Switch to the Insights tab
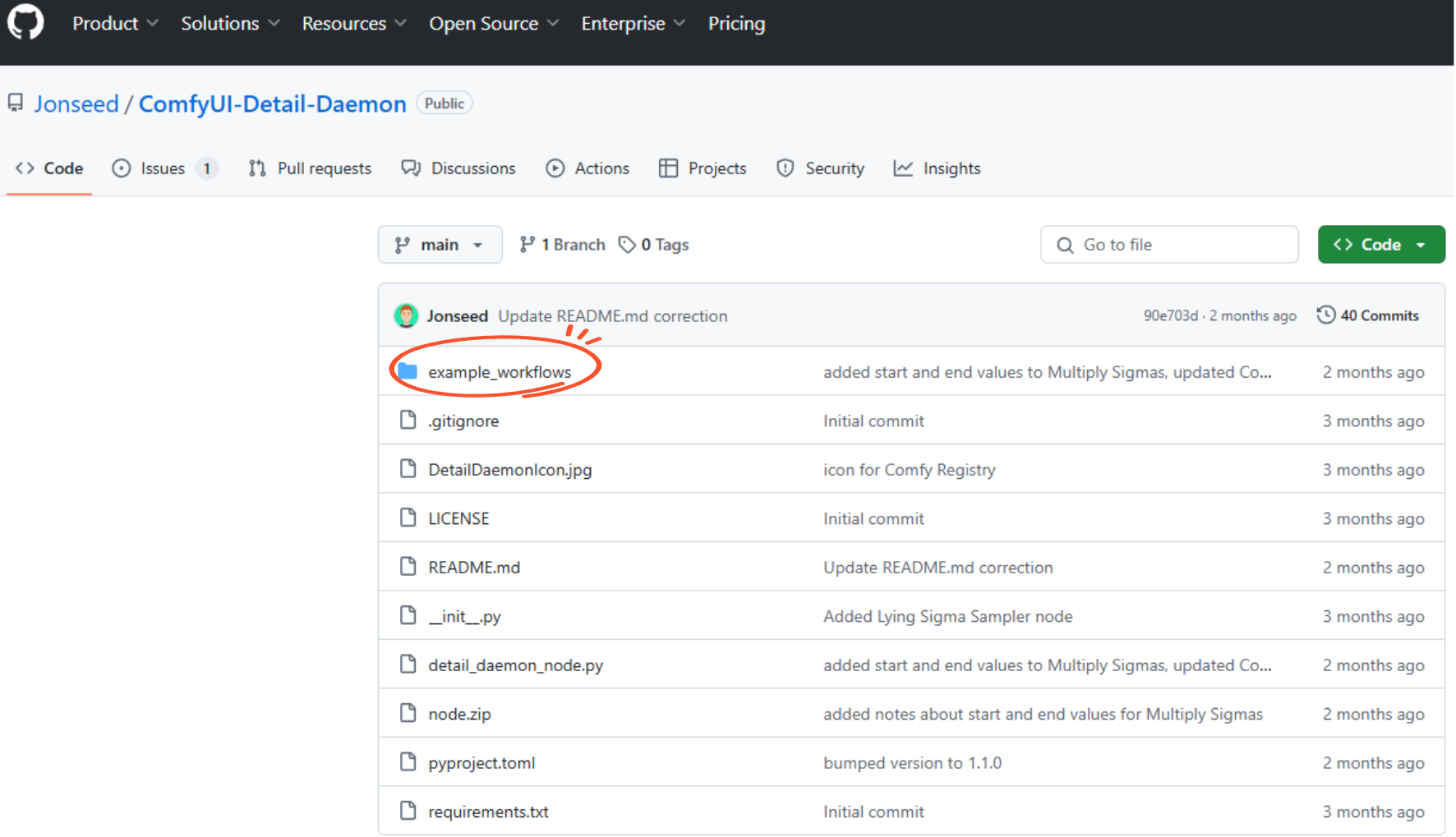Image resolution: width=1456 pixels, height=837 pixels. click(x=937, y=168)
